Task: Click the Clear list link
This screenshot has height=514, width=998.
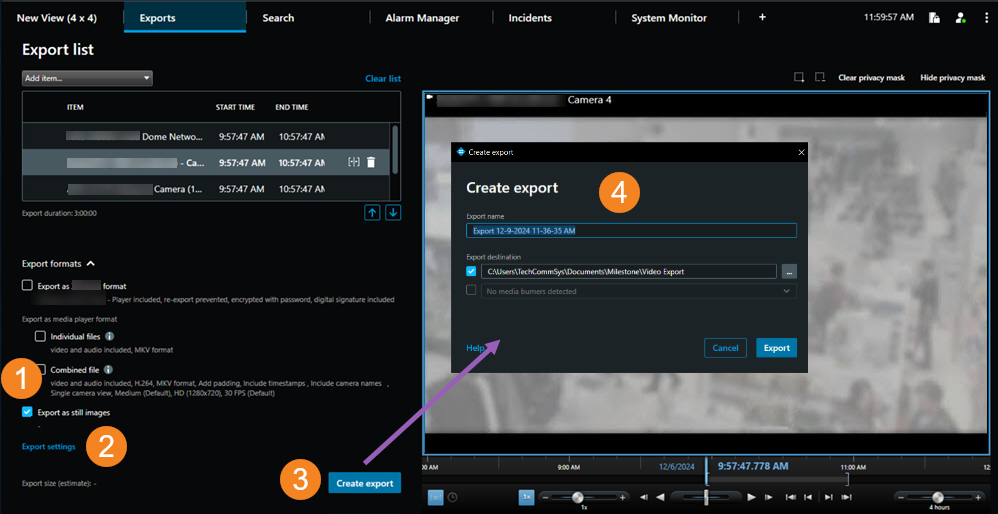Action: click(383, 78)
